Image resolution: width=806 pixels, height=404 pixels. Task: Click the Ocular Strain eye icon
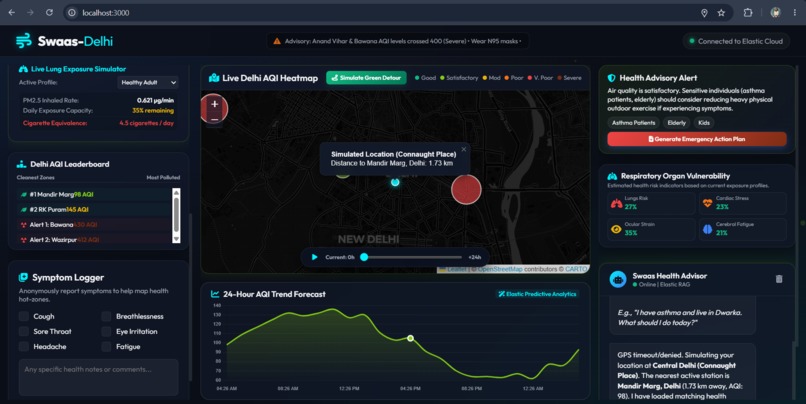click(616, 229)
